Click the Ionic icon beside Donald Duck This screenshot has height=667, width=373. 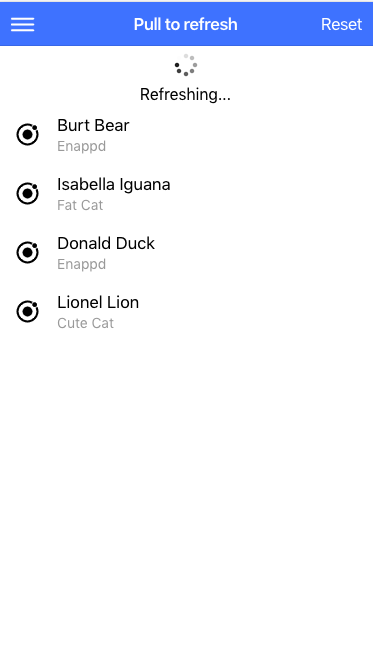(28, 253)
